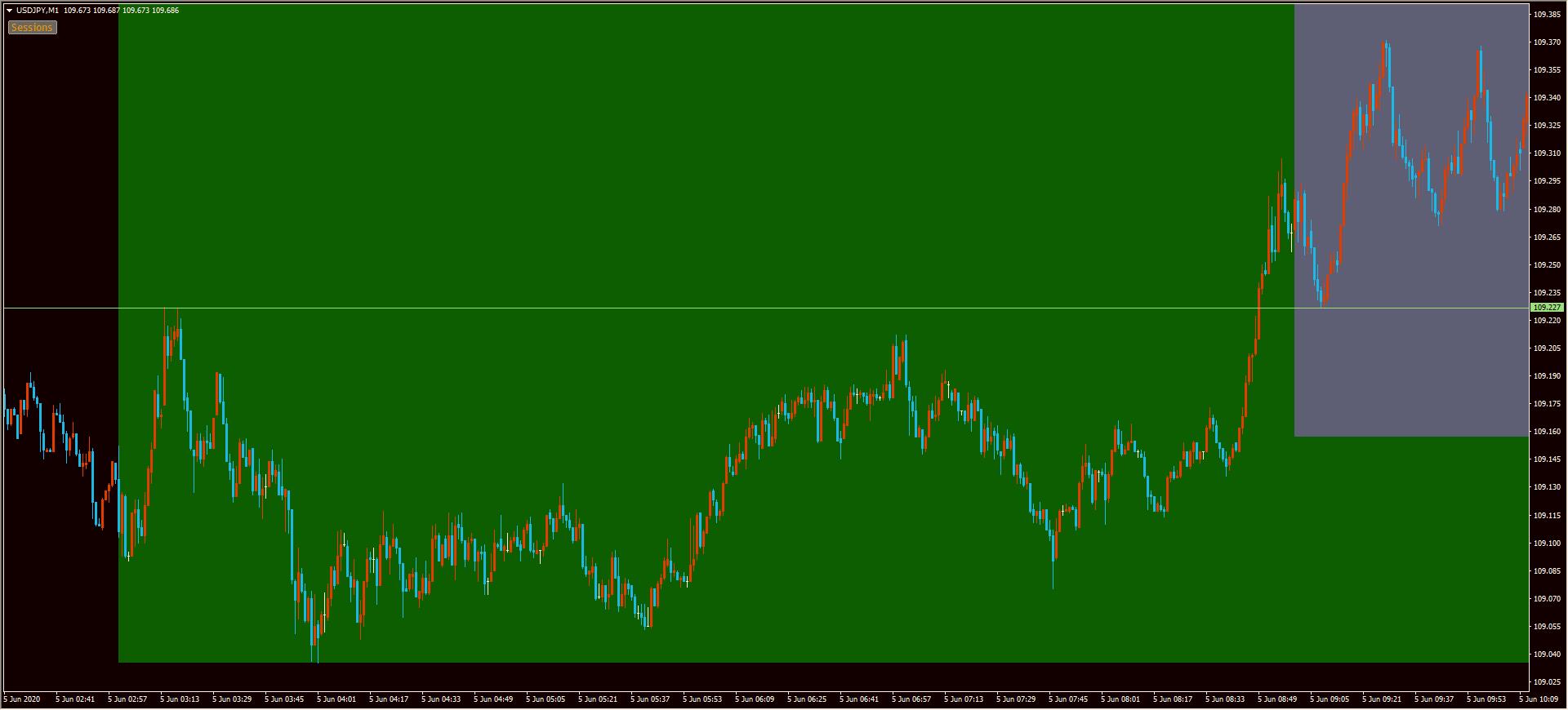
Task: Click the 109.160 price scale label
Action: click(1547, 432)
